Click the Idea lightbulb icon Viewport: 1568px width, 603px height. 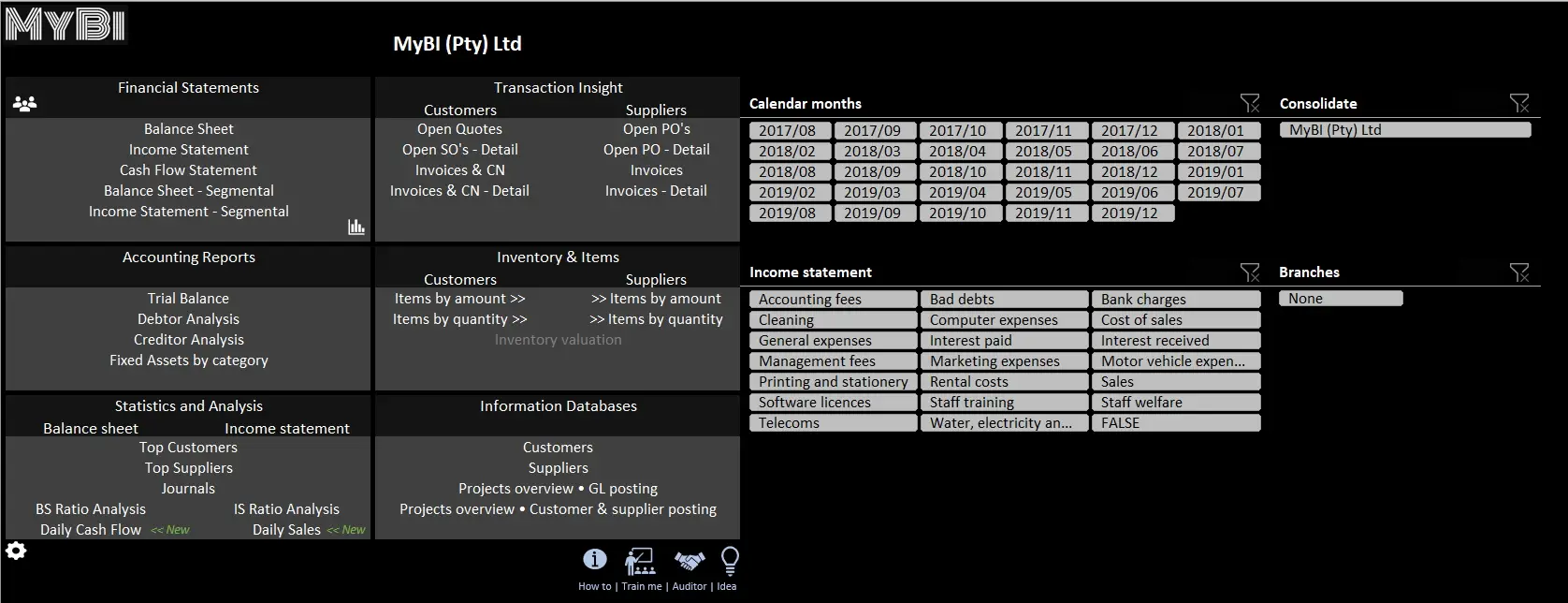(730, 561)
